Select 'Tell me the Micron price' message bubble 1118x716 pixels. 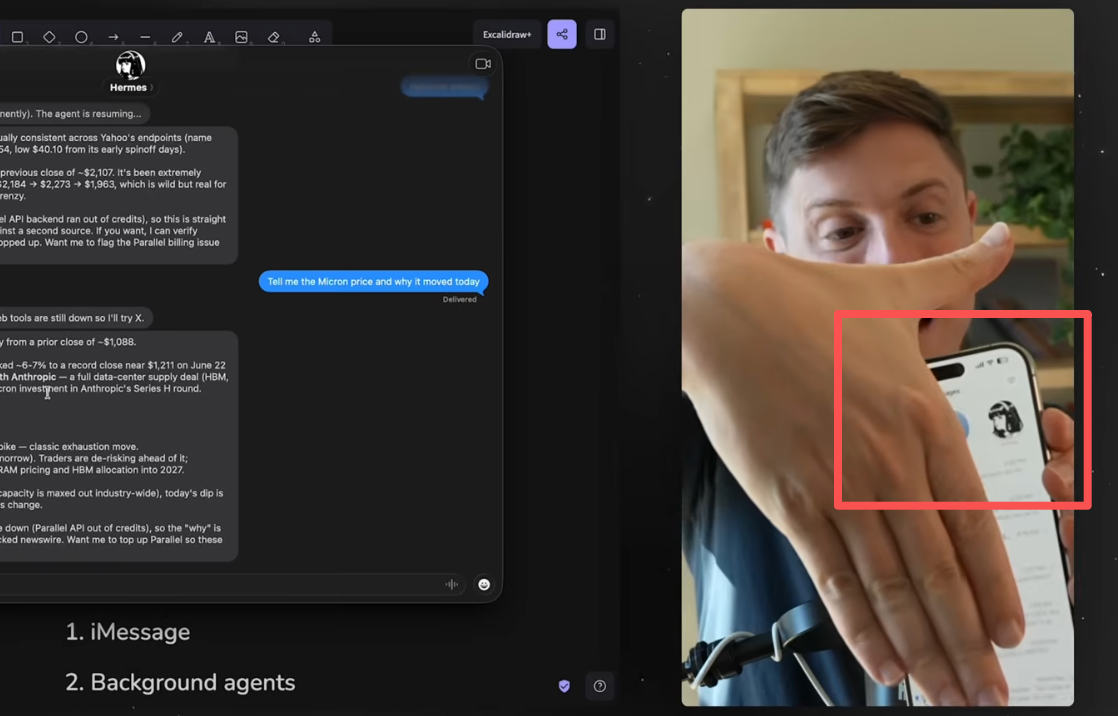pyautogui.click(x=374, y=282)
